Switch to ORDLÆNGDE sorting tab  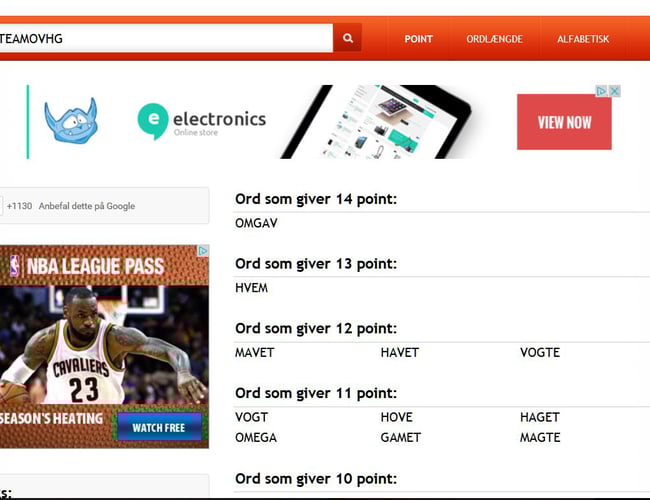click(494, 39)
